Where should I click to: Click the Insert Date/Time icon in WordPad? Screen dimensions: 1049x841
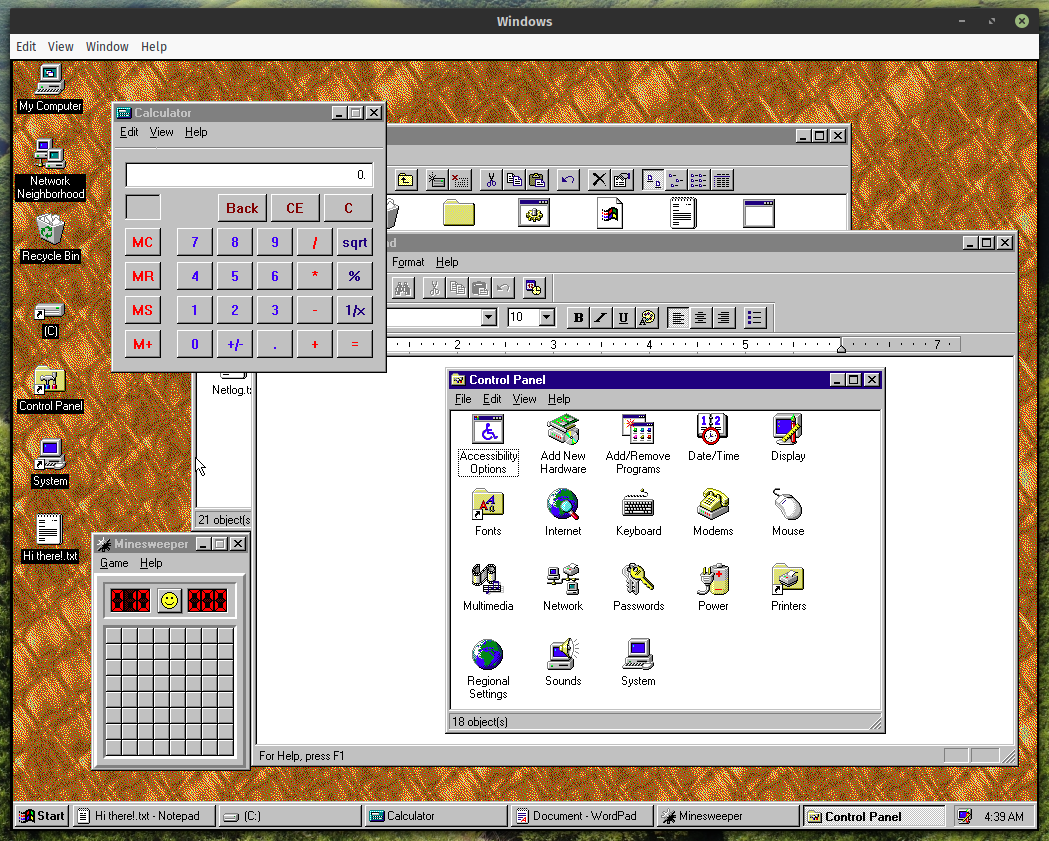[x=533, y=288]
